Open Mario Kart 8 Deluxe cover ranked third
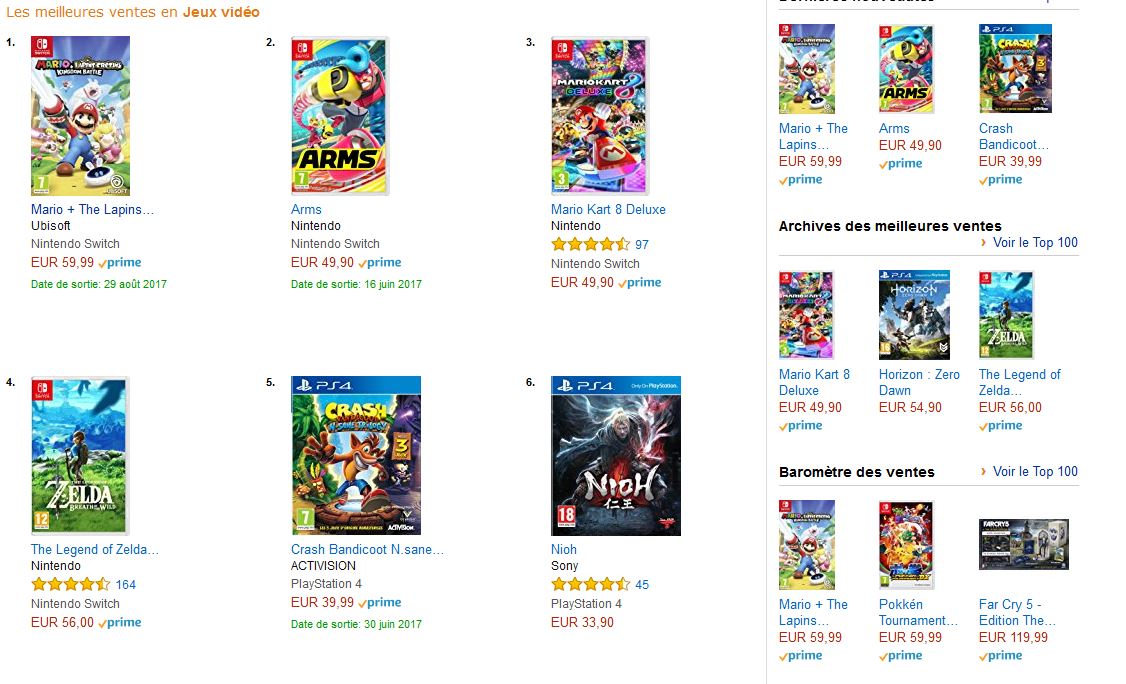The width and height of the screenshot is (1126, 684). (600, 115)
